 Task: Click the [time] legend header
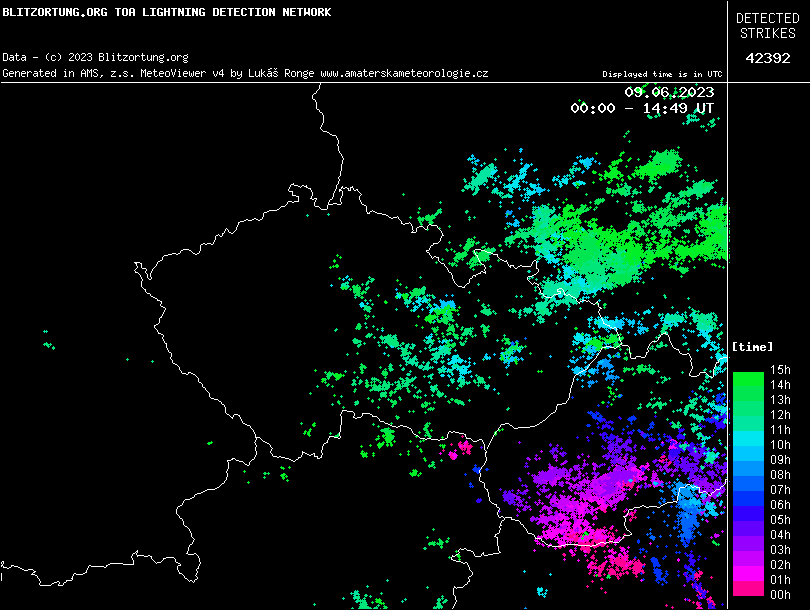click(752, 346)
